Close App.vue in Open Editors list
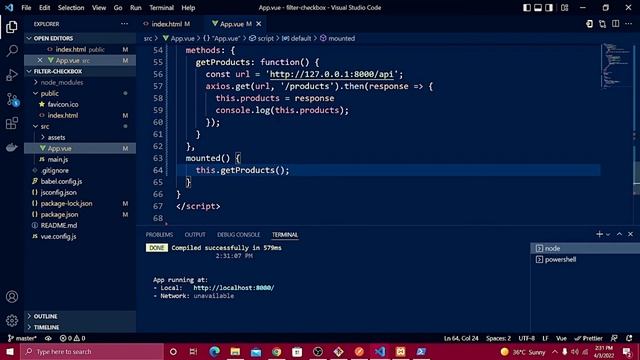The height and width of the screenshot is (360, 640). pos(40,60)
